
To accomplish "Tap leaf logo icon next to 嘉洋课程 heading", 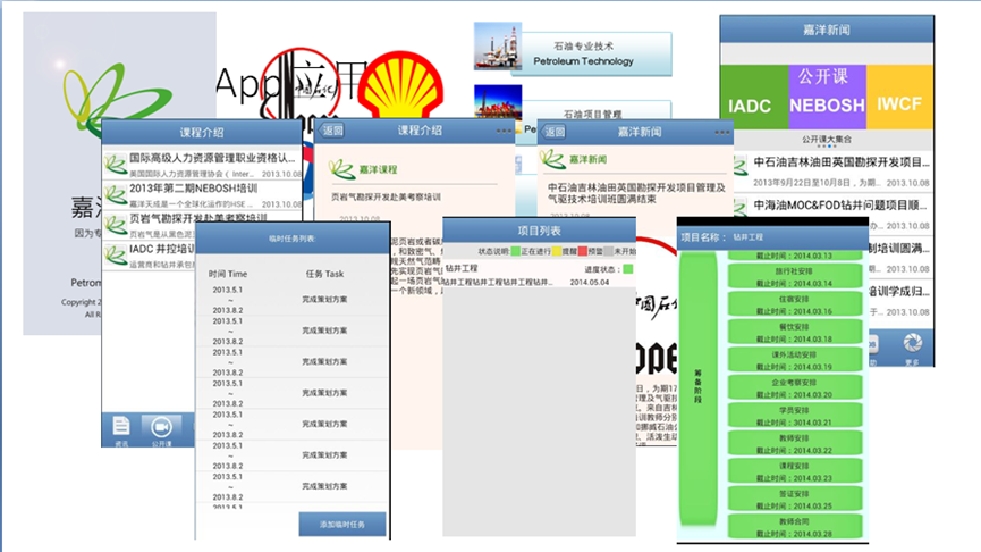I will pyautogui.click(x=342, y=169).
